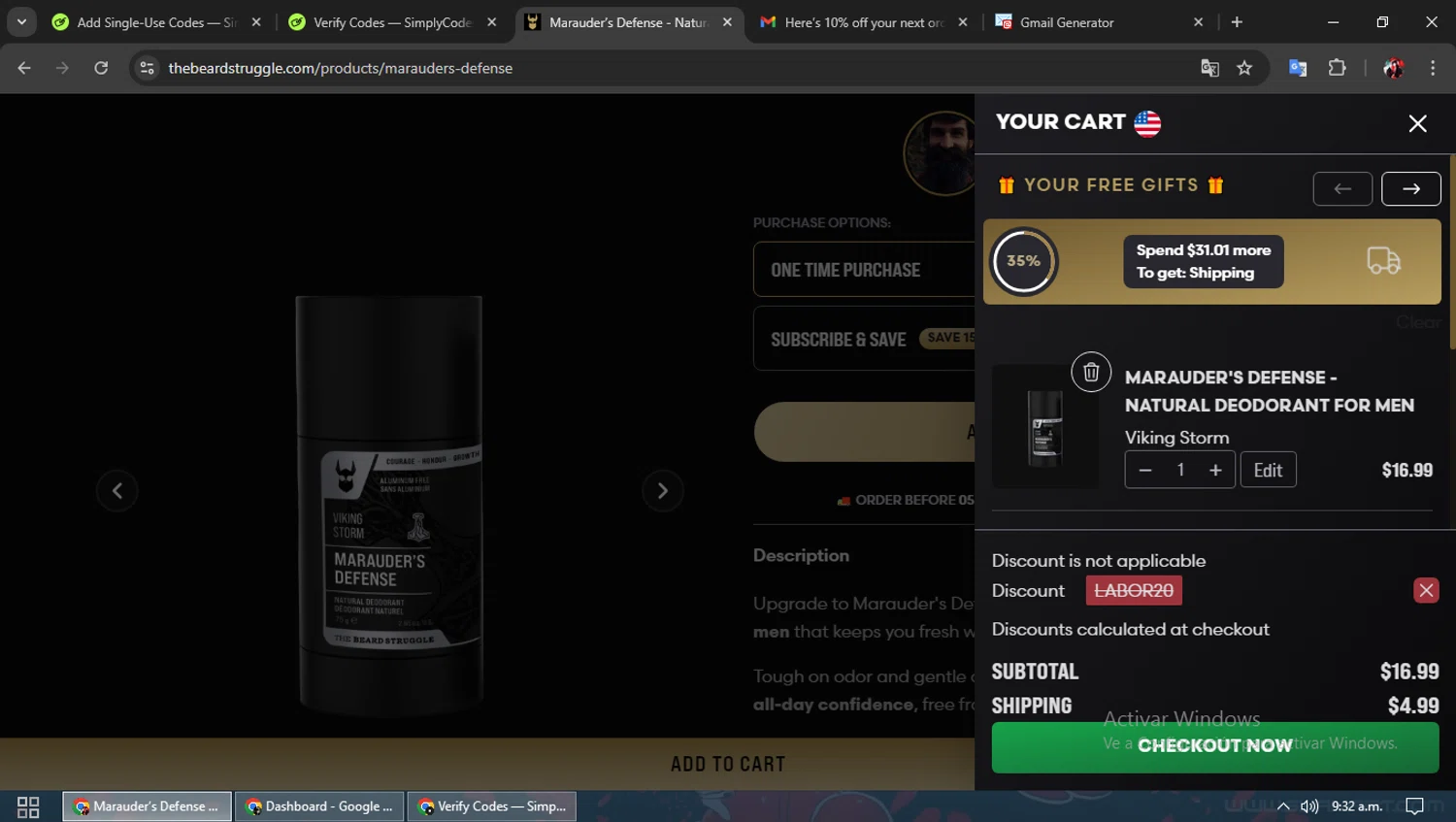The width and height of the screenshot is (1456, 822).
Task: Remove the LABOR20 discount code
Action: (1426, 590)
